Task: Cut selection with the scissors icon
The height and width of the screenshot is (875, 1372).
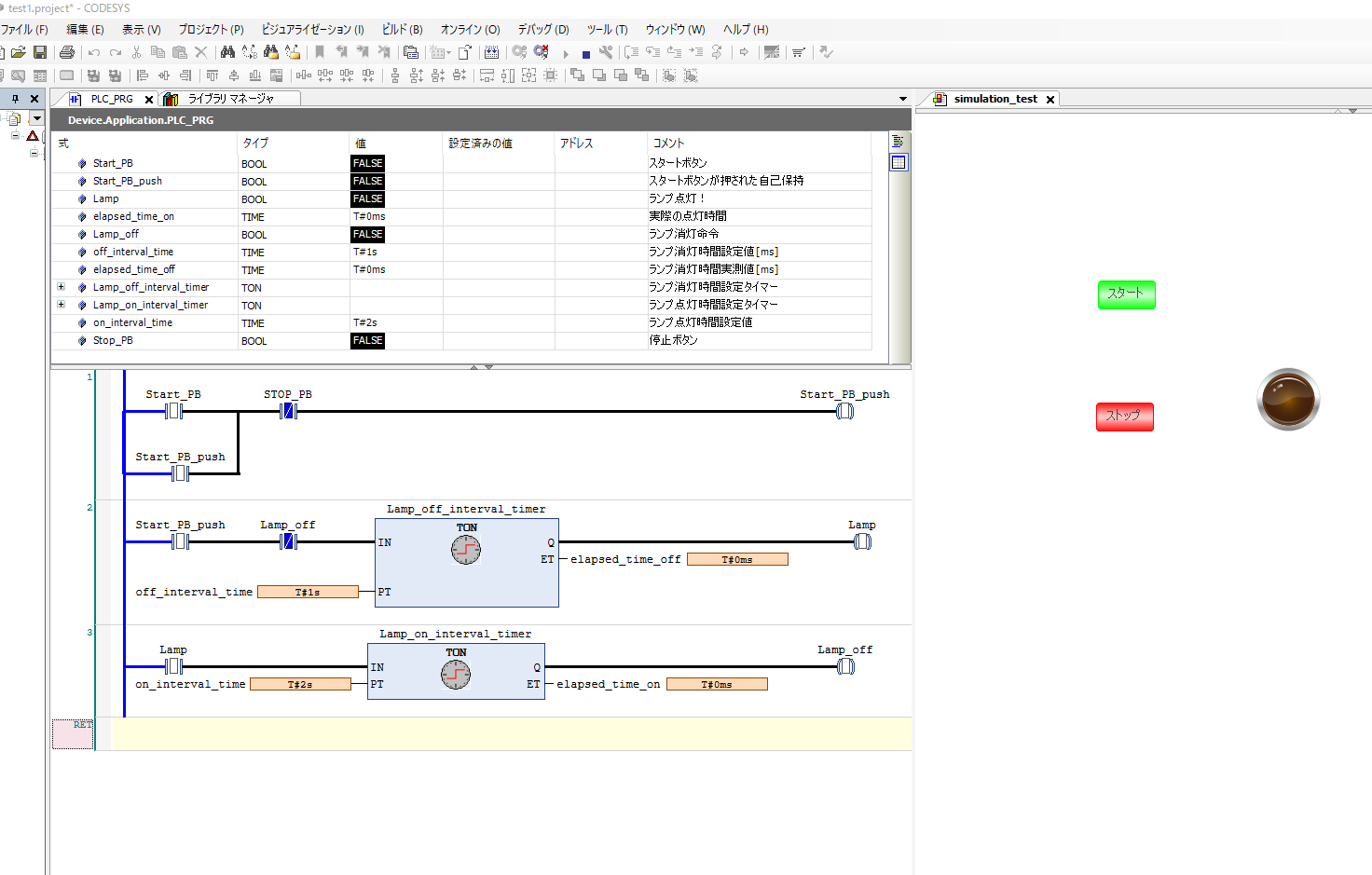Action: (137, 53)
